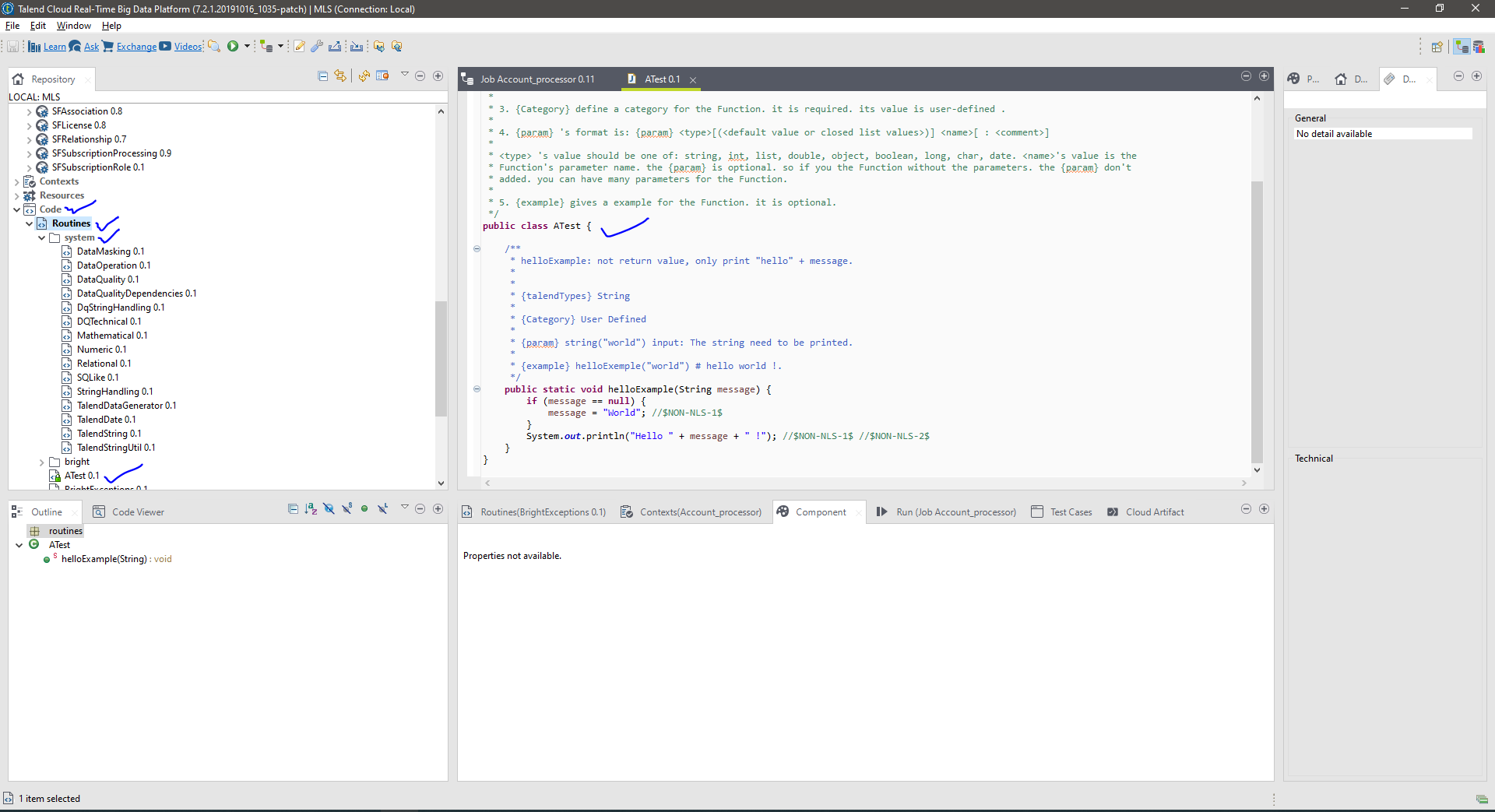1495x812 pixels.
Task: Click the wrench icon in the main toolbar
Action: click(x=317, y=46)
